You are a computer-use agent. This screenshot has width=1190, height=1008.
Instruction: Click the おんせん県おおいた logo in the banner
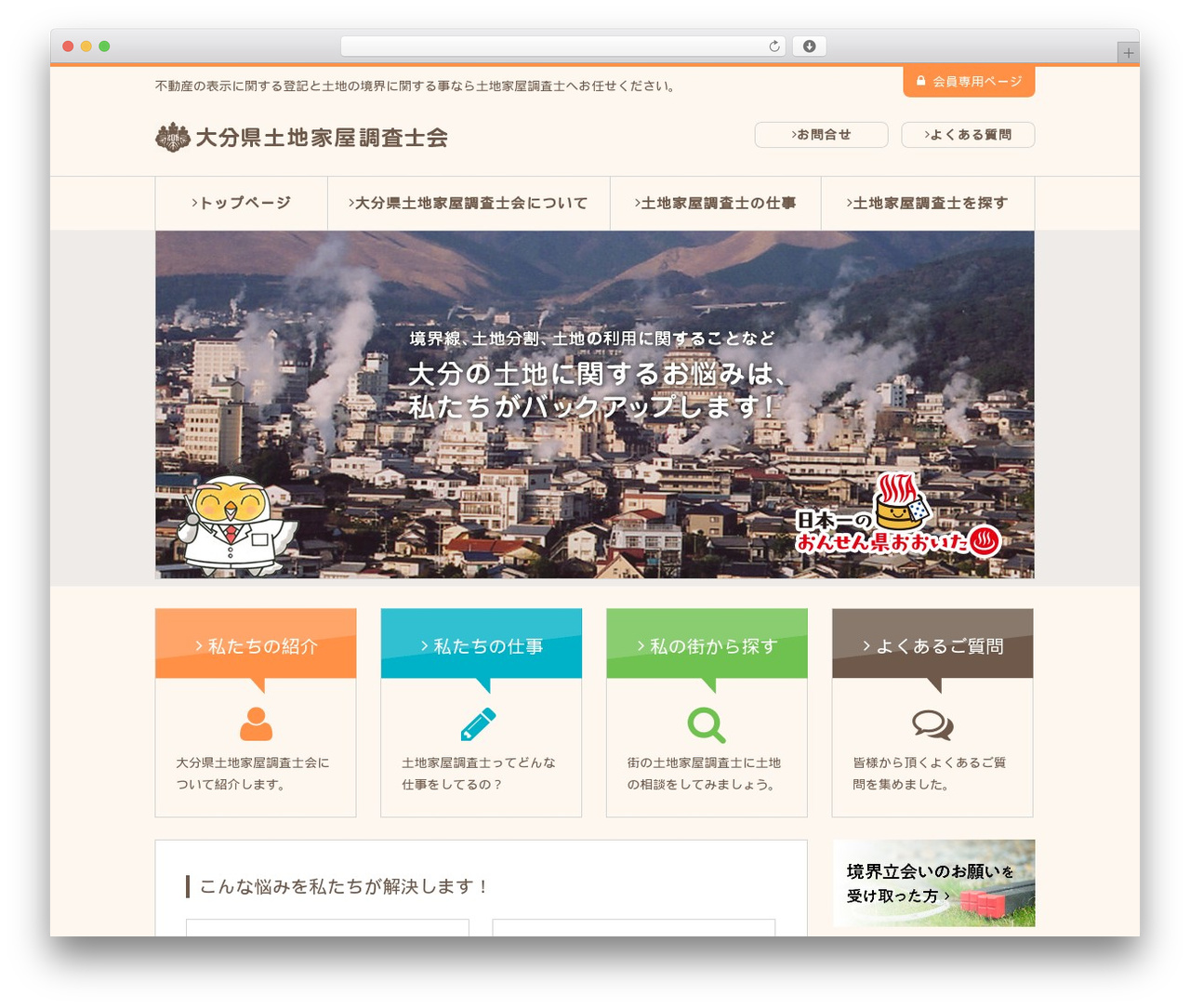(x=898, y=516)
